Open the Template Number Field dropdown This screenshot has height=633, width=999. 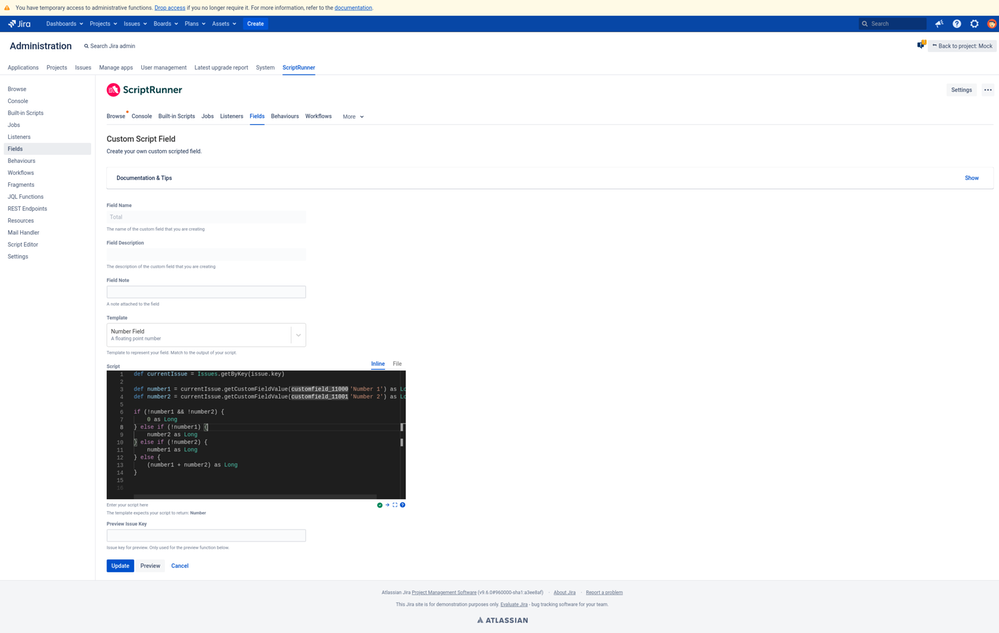click(206, 335)
